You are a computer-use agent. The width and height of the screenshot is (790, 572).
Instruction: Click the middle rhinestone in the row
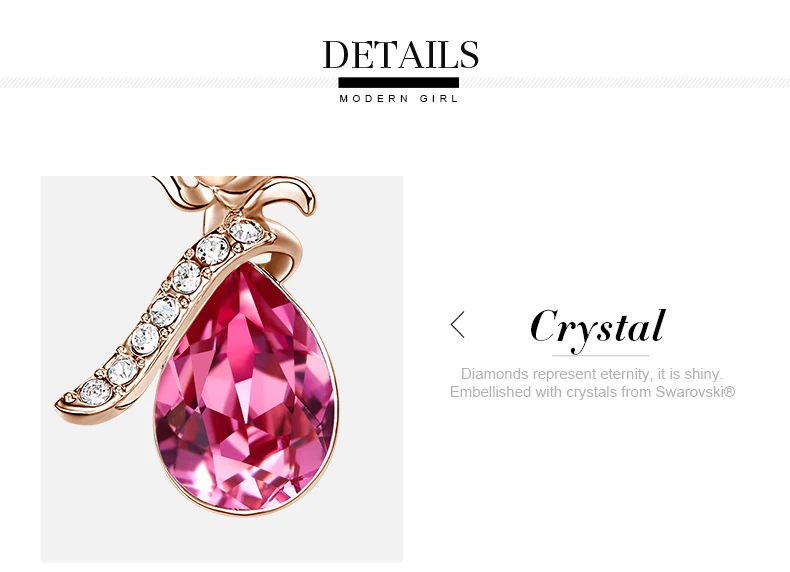tap(165, 311)
